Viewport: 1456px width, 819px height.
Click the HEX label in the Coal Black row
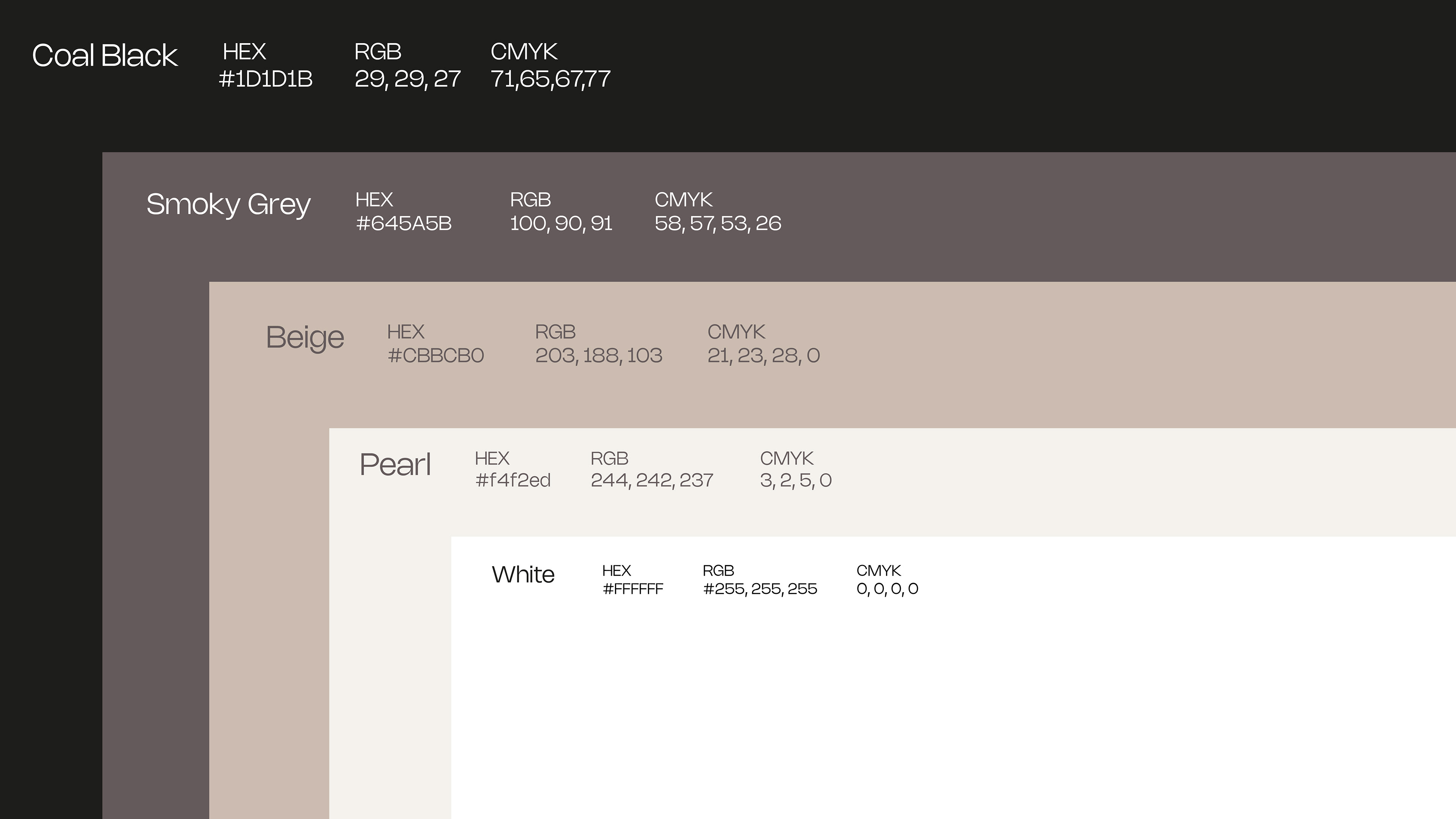(244, 52)
